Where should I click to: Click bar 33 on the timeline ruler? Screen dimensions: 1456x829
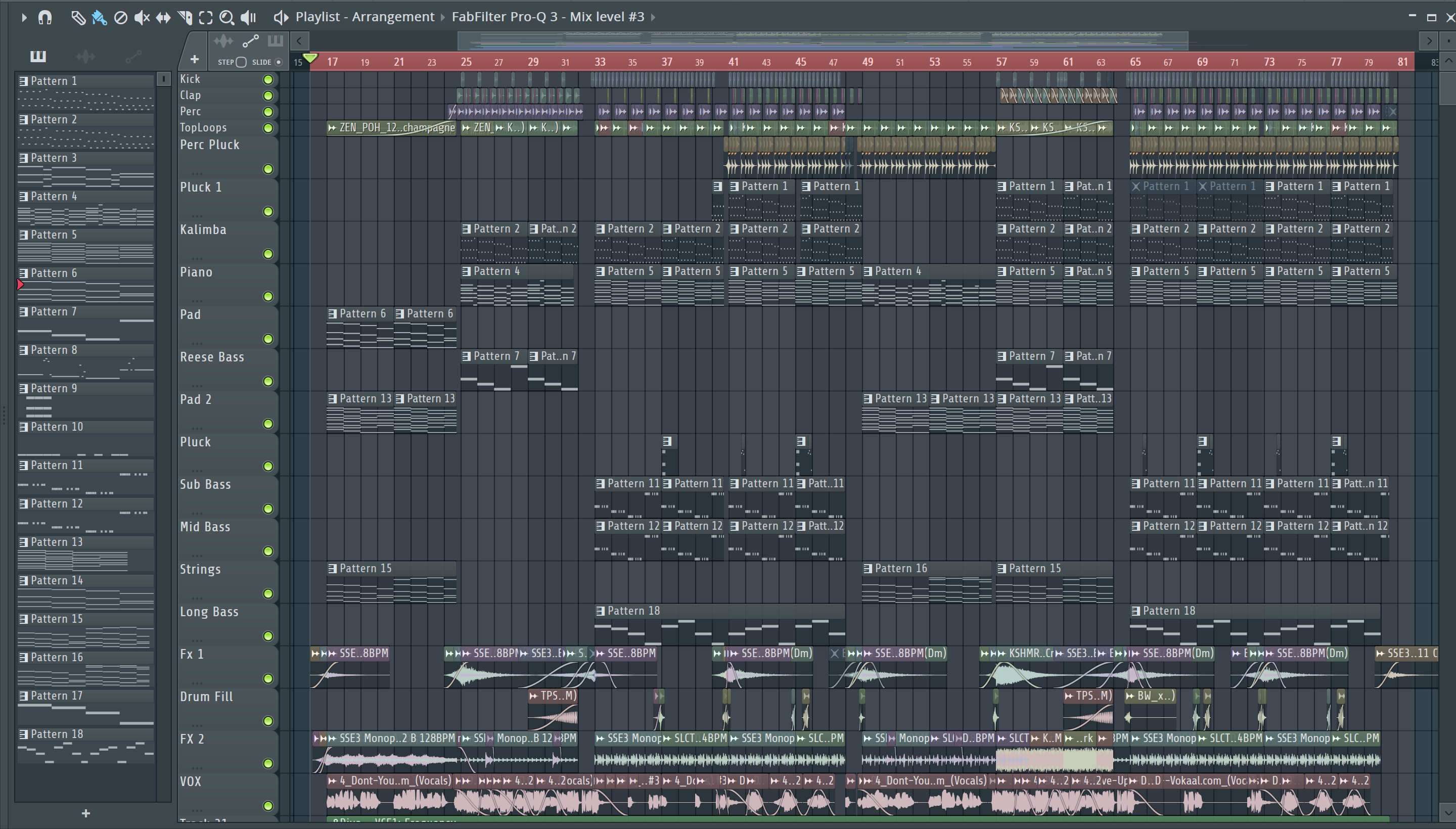pyautogui.click(x=600, y=62)
